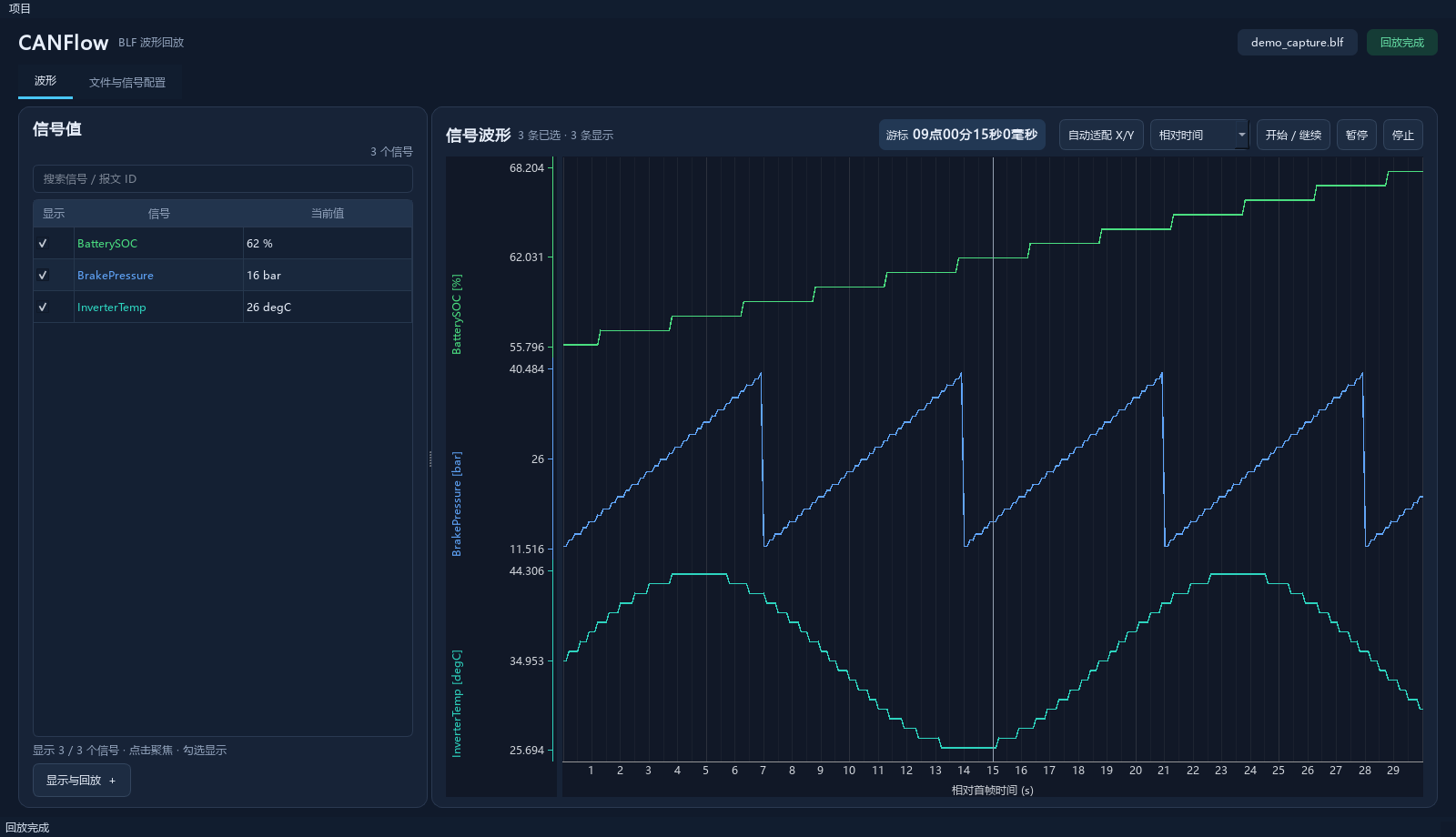1456x837 pixels.
Task: Click the 暂停 pause button
Action: (x=1357, y=135)
